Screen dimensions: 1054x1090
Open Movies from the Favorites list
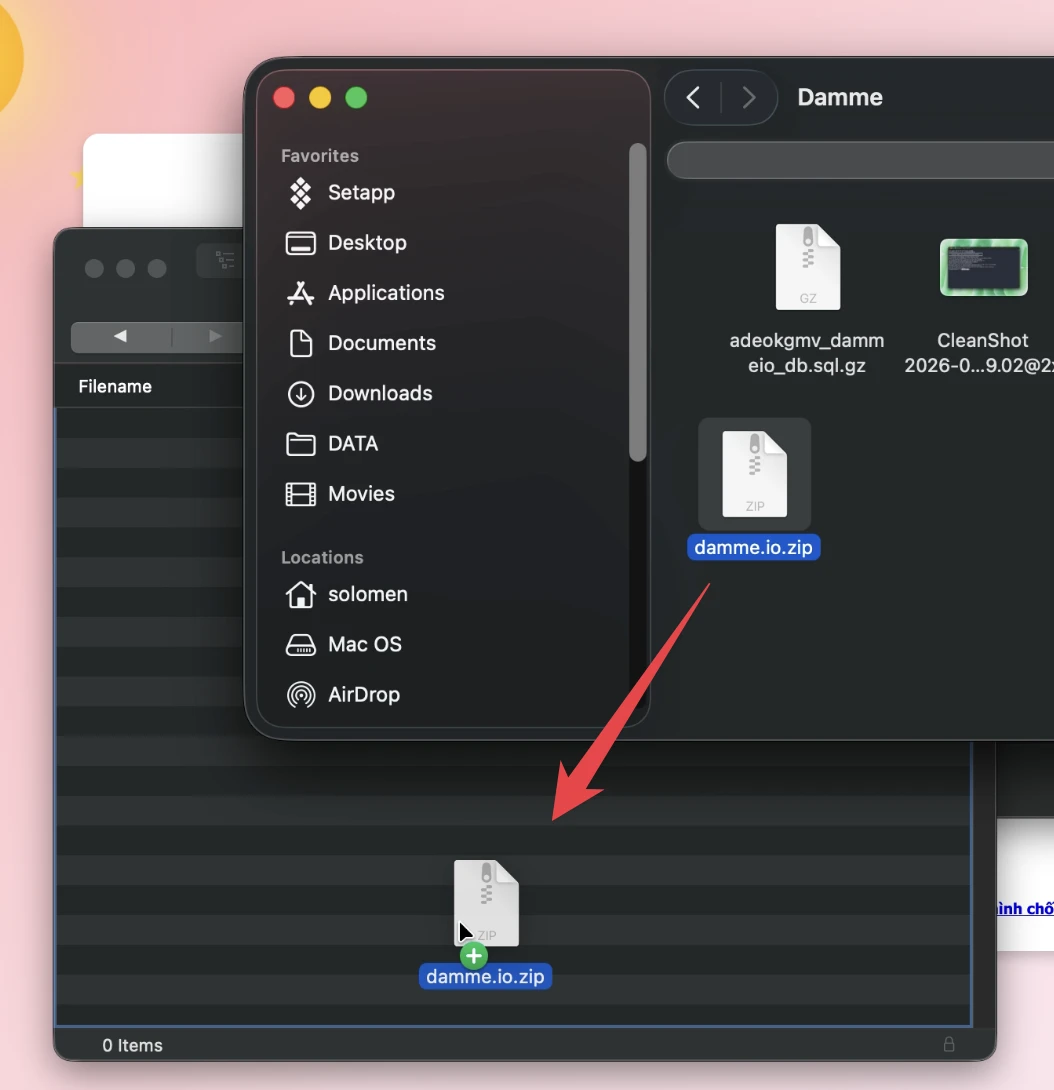point(341,494)
